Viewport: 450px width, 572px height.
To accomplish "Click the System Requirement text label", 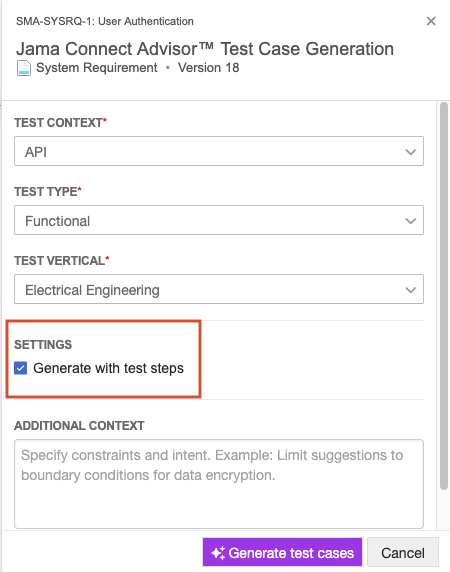I will tap(97, 68).
